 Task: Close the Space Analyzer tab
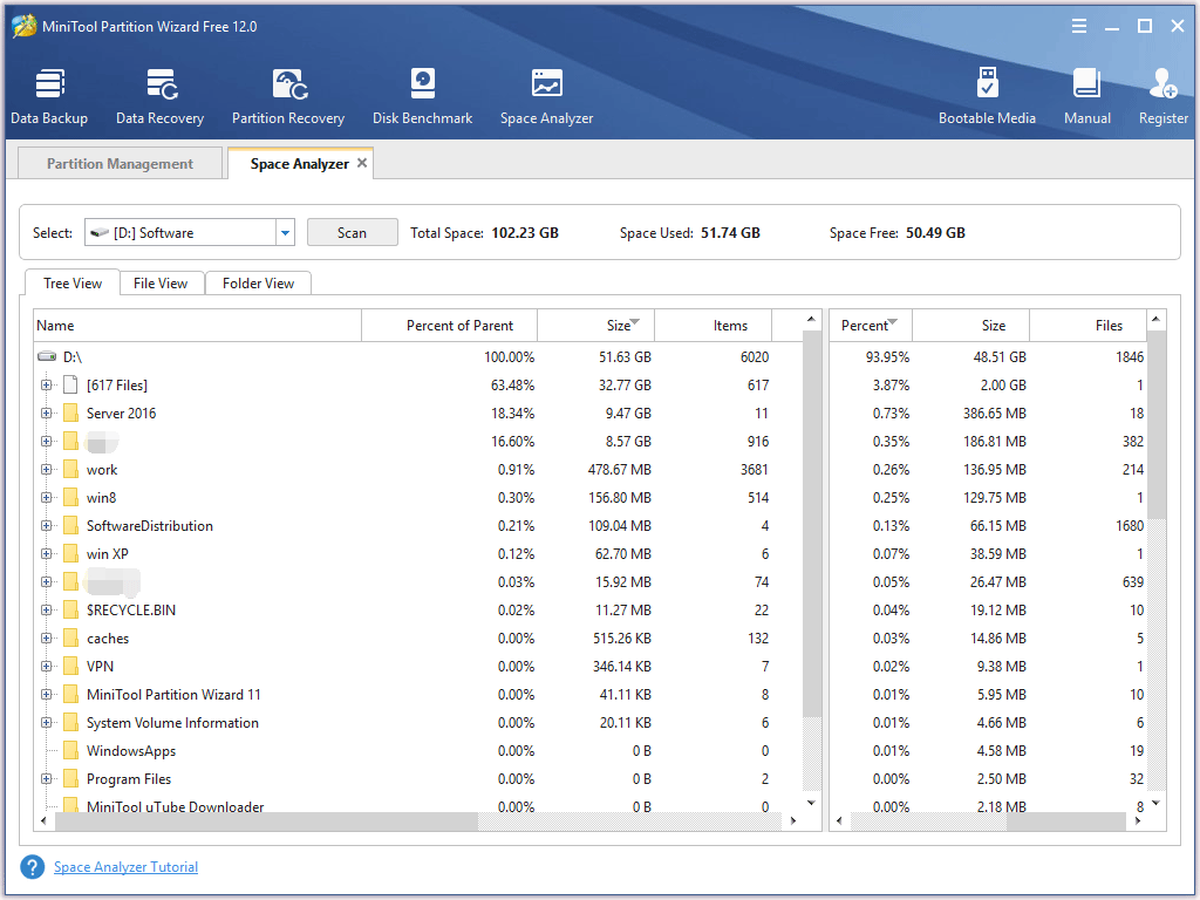(x=362, y=163)
